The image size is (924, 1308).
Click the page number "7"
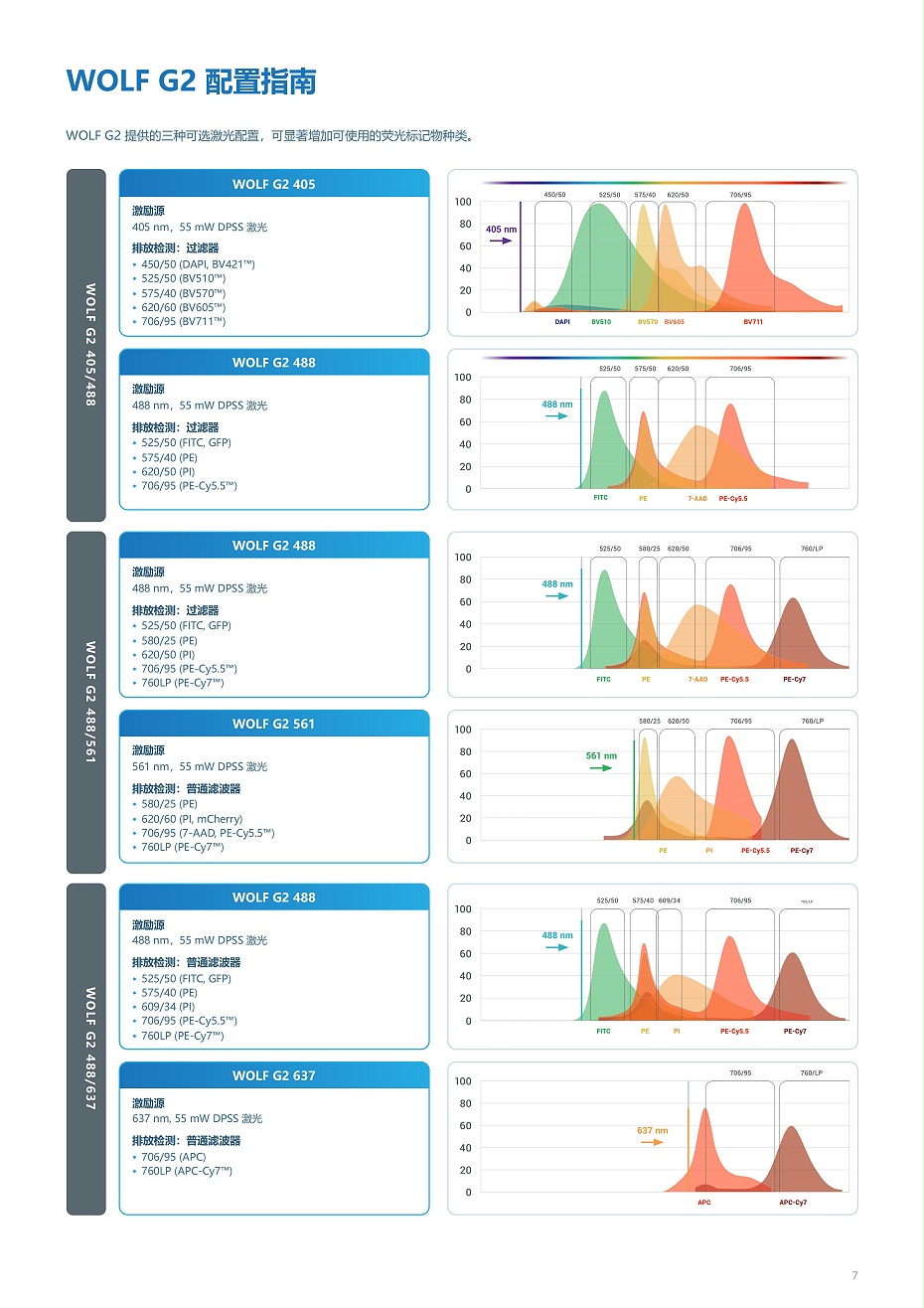tap(854, 1275)
